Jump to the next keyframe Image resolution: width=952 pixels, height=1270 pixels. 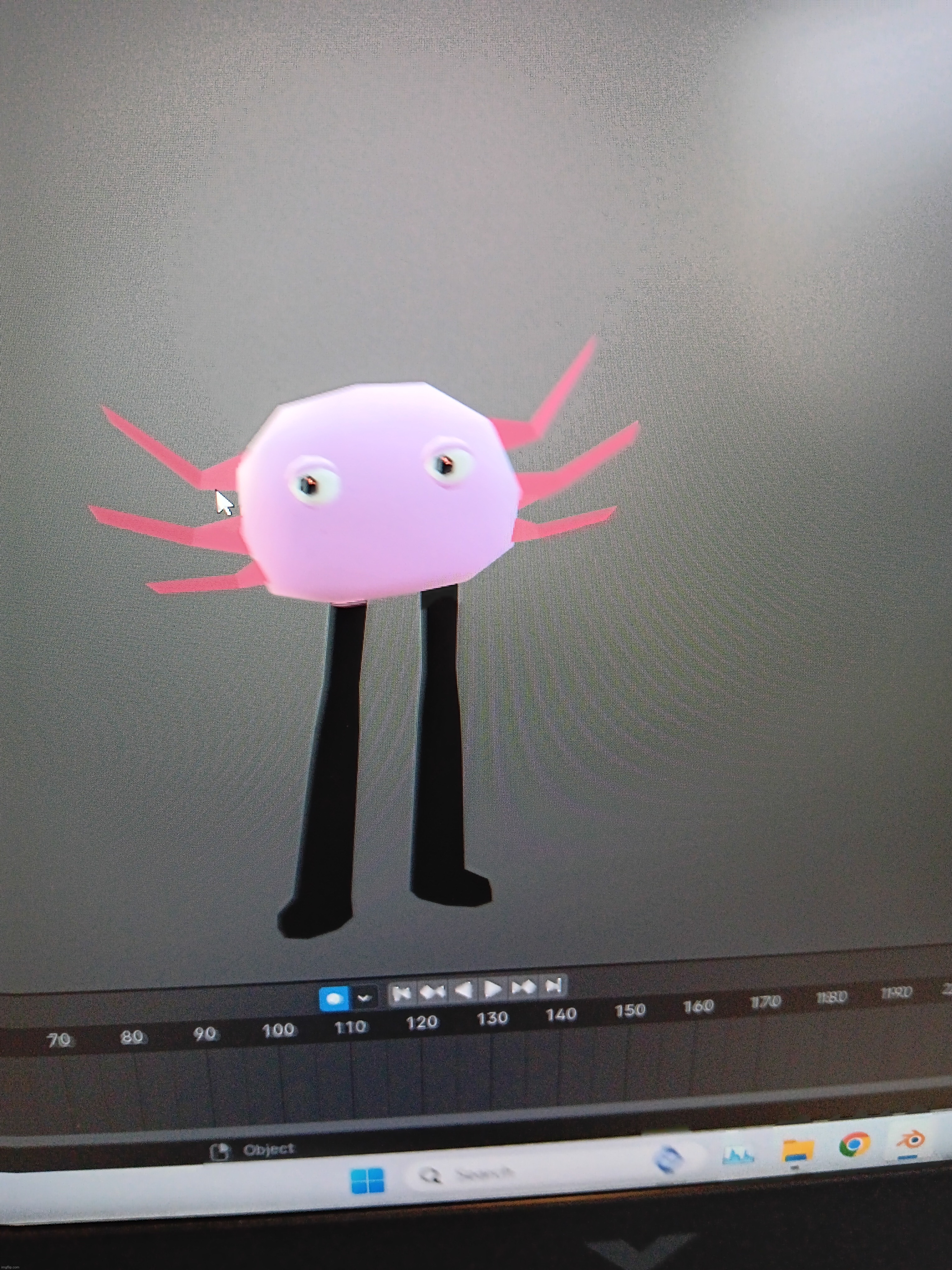coord(523,987)
